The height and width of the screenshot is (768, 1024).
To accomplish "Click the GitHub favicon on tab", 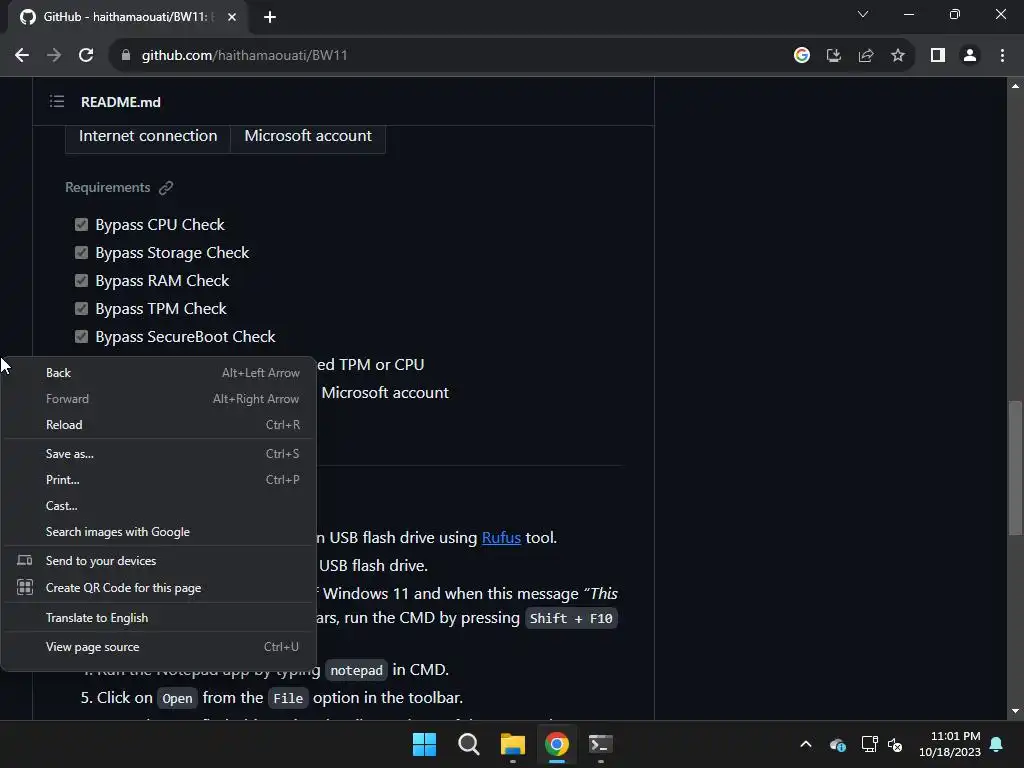I will (27, 17).
